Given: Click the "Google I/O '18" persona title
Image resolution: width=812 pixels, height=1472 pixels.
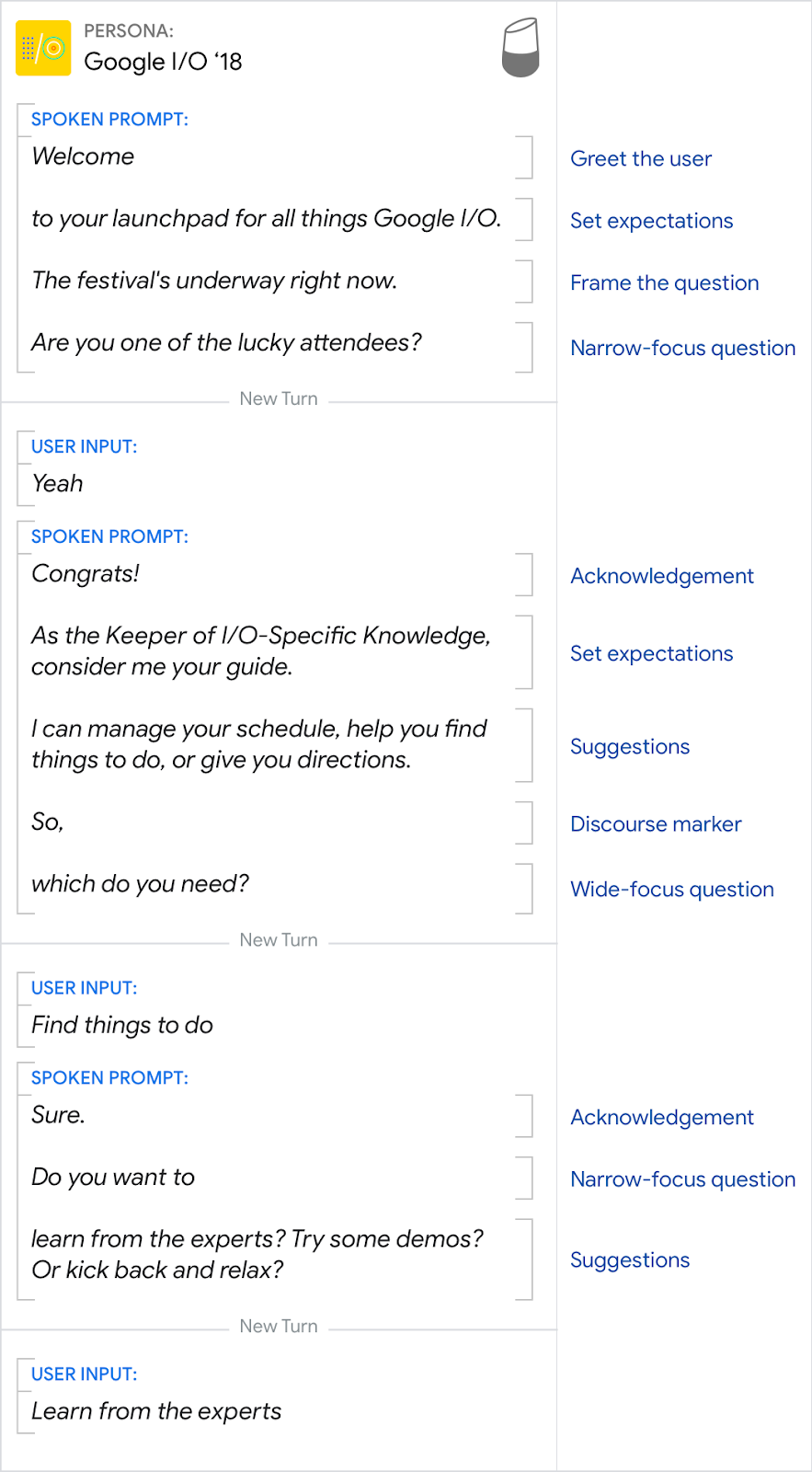Looking at the screenshot, I should tap(163, 62).
